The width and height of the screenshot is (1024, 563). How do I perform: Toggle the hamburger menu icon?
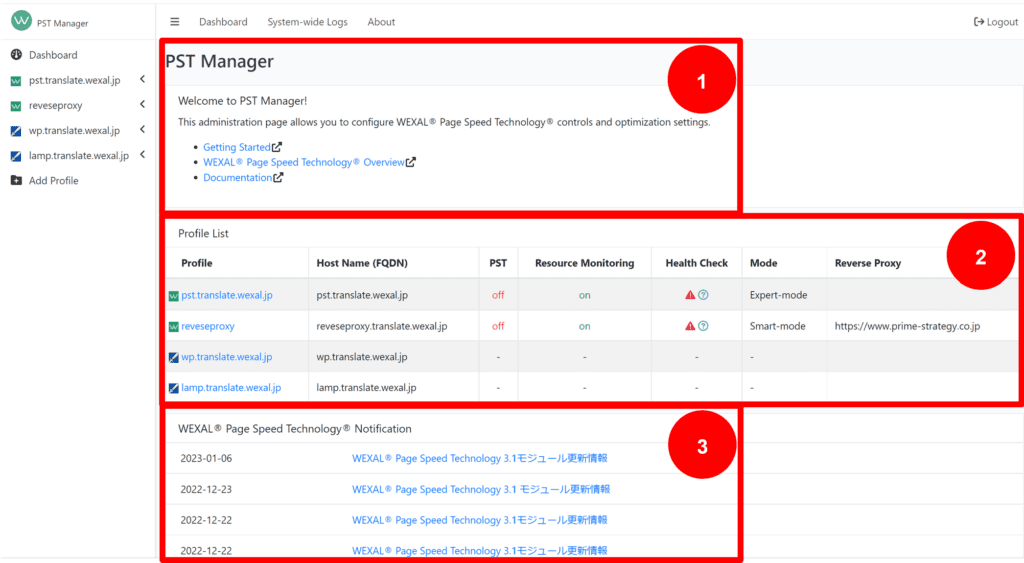click(174, 22)
